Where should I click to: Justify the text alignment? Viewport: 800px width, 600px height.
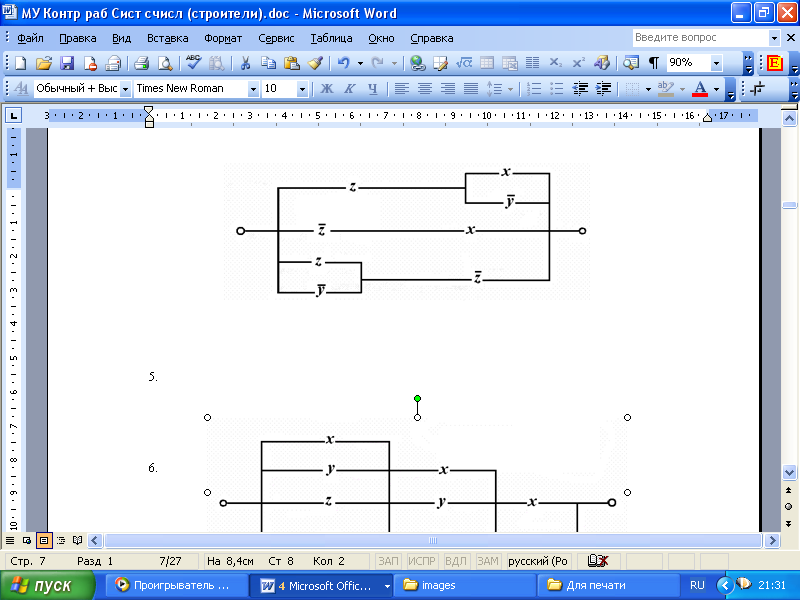470,88
